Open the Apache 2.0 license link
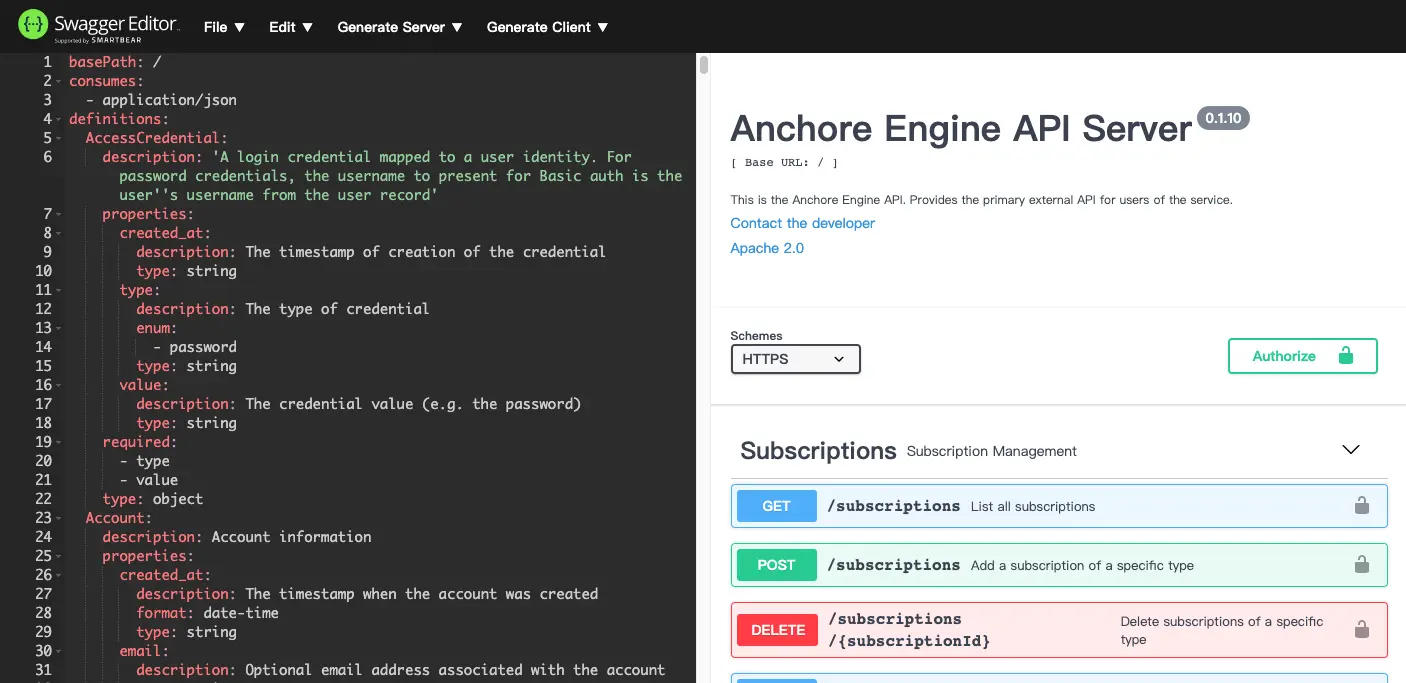 coord(766,248)
